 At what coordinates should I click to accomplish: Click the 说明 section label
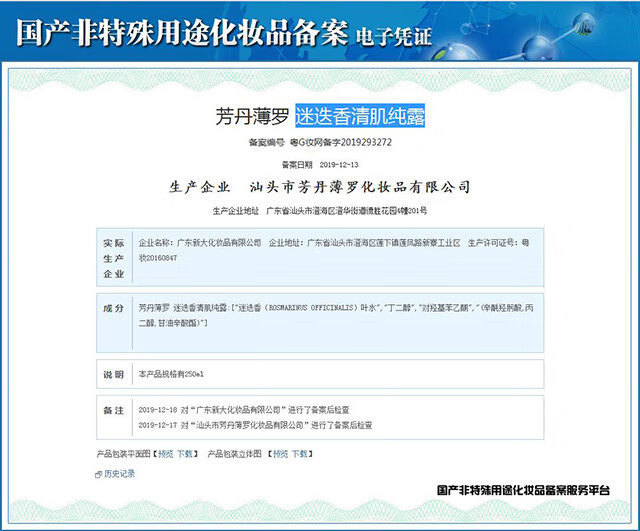coord(113,375)
